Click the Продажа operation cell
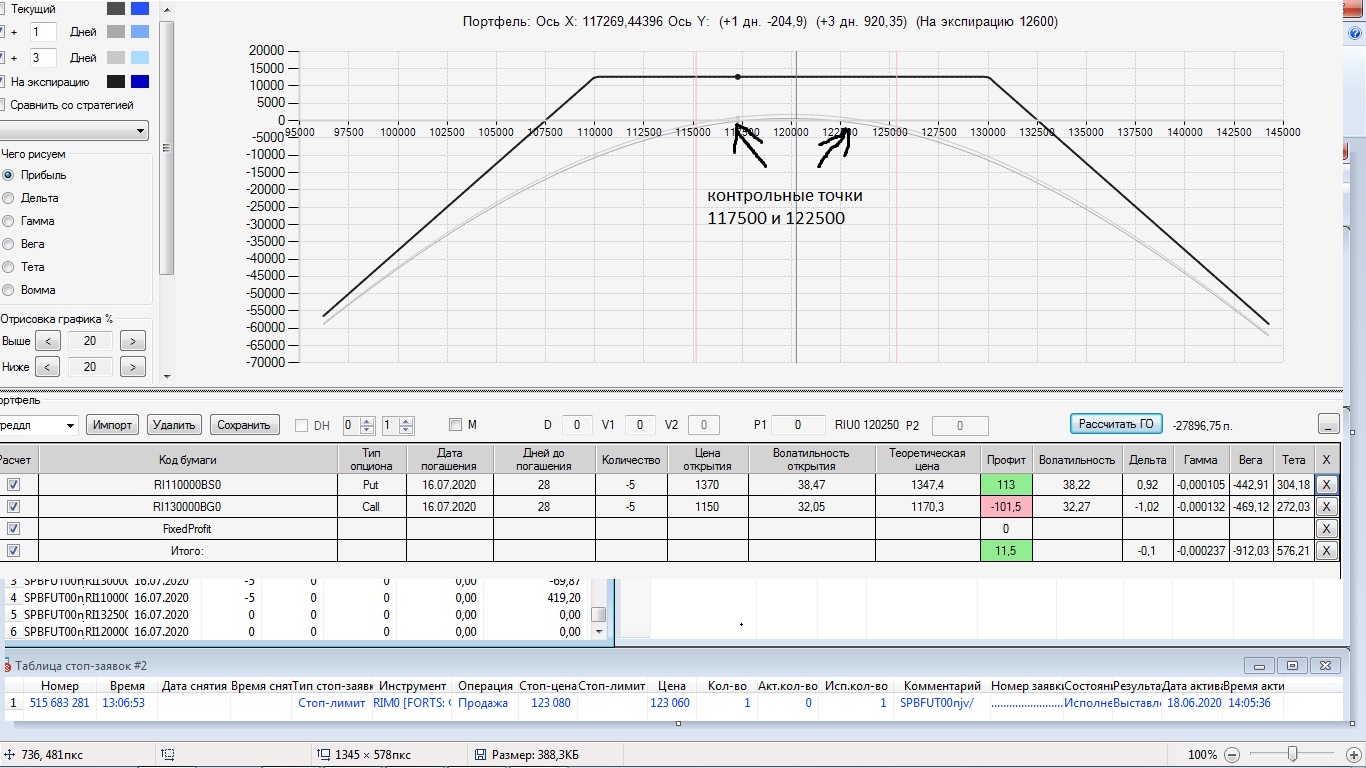Image resolution: width=1366 pixels, height=768 pixels. click(483, 703)
